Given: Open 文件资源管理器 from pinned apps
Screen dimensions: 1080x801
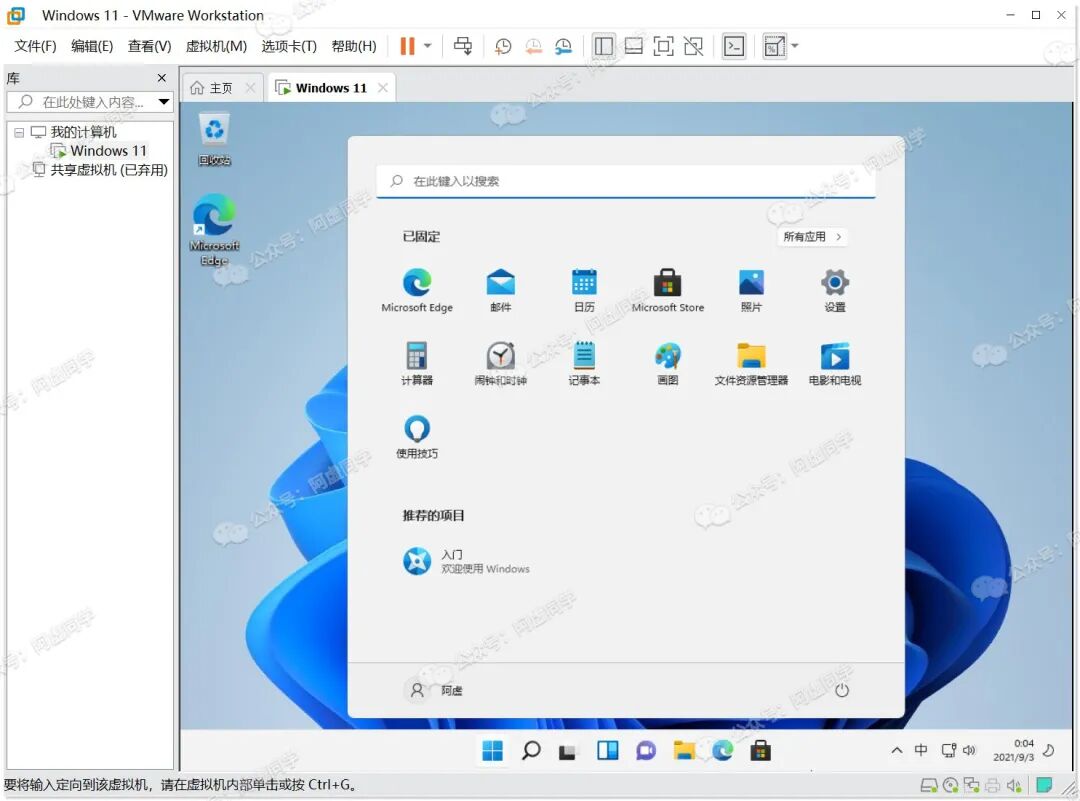Looking at the screenshot, I should click(x=751, y=363).
